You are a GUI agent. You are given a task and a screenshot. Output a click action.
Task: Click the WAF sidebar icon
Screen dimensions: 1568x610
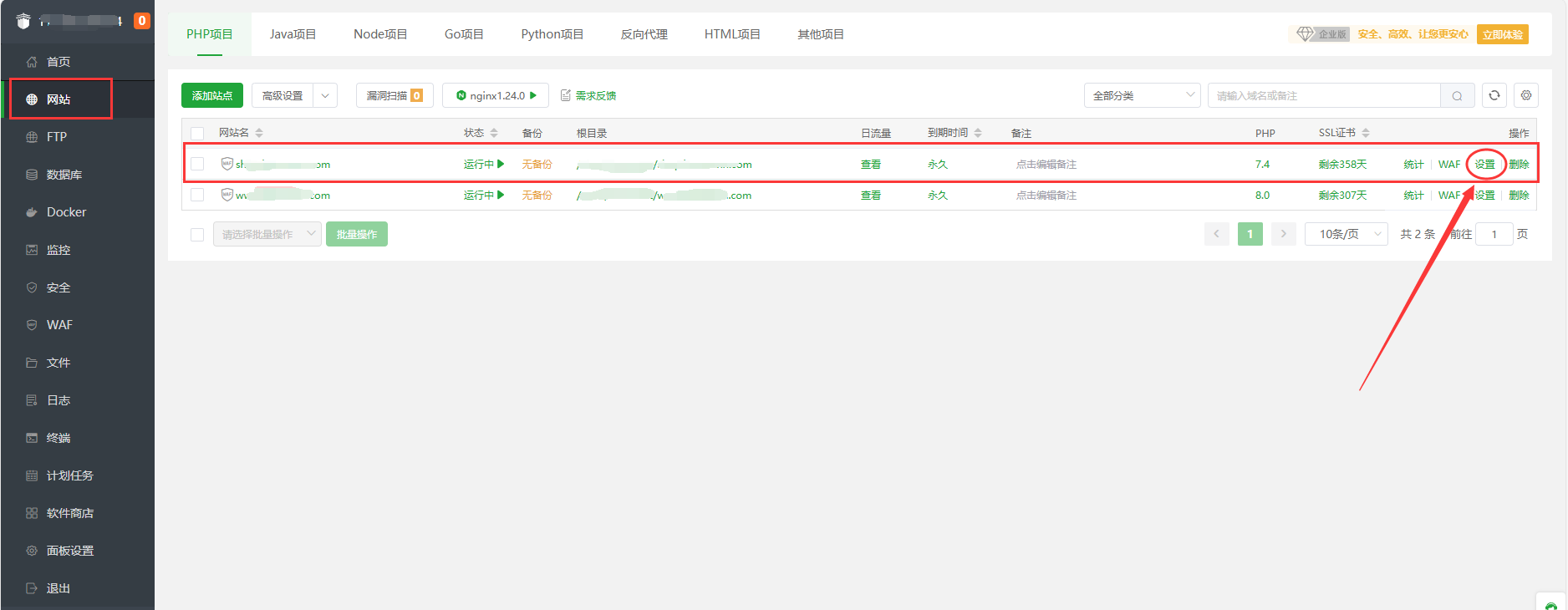point(32,325)
